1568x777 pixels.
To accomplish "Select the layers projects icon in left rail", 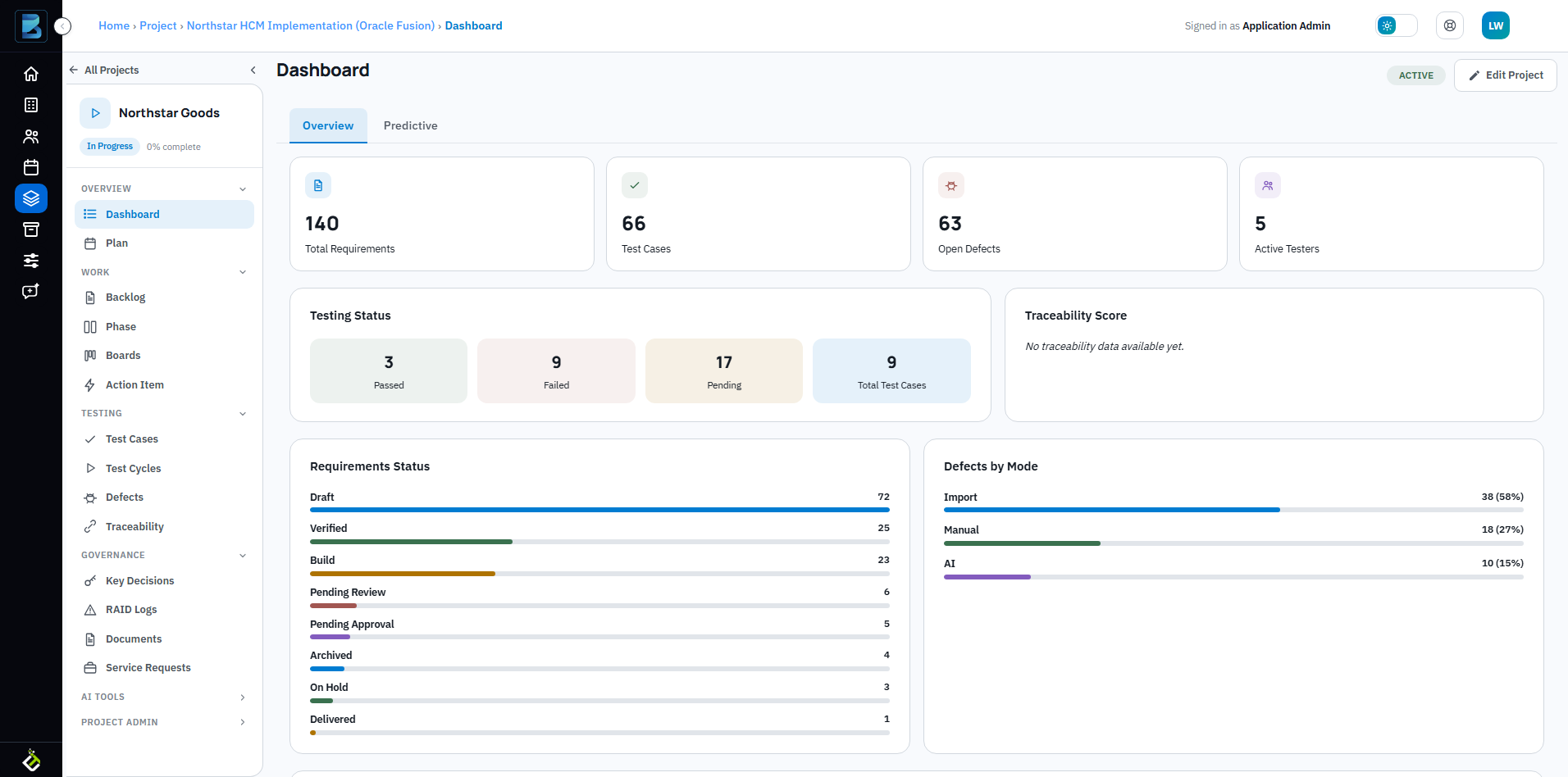I will point(31,198).
